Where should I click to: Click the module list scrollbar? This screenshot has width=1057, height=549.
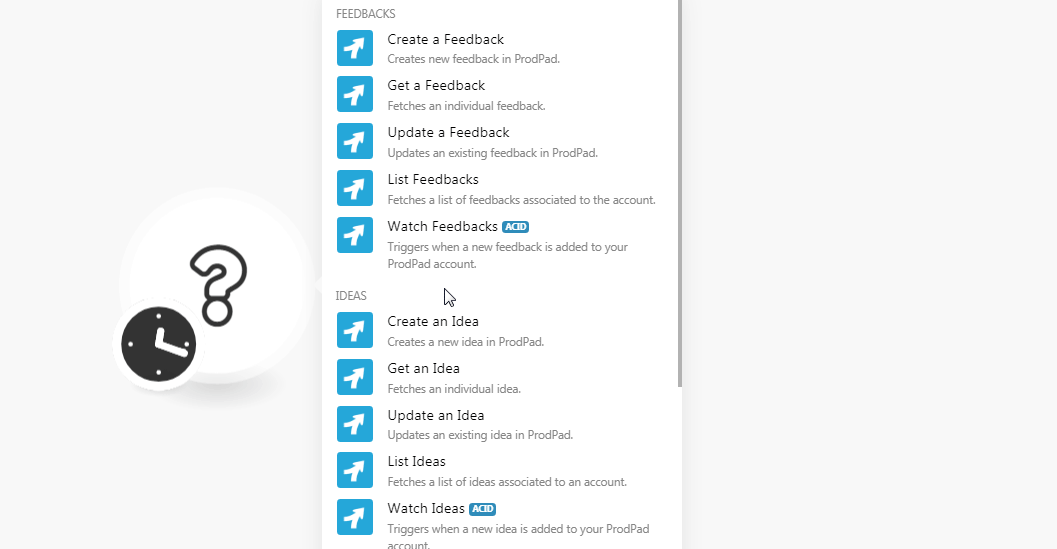click(x=680, y=190)
